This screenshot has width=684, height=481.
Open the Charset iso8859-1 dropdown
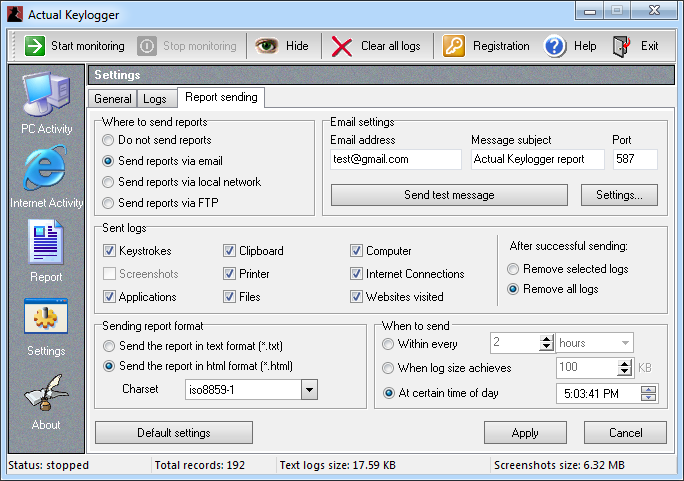[x=309, y=389]
